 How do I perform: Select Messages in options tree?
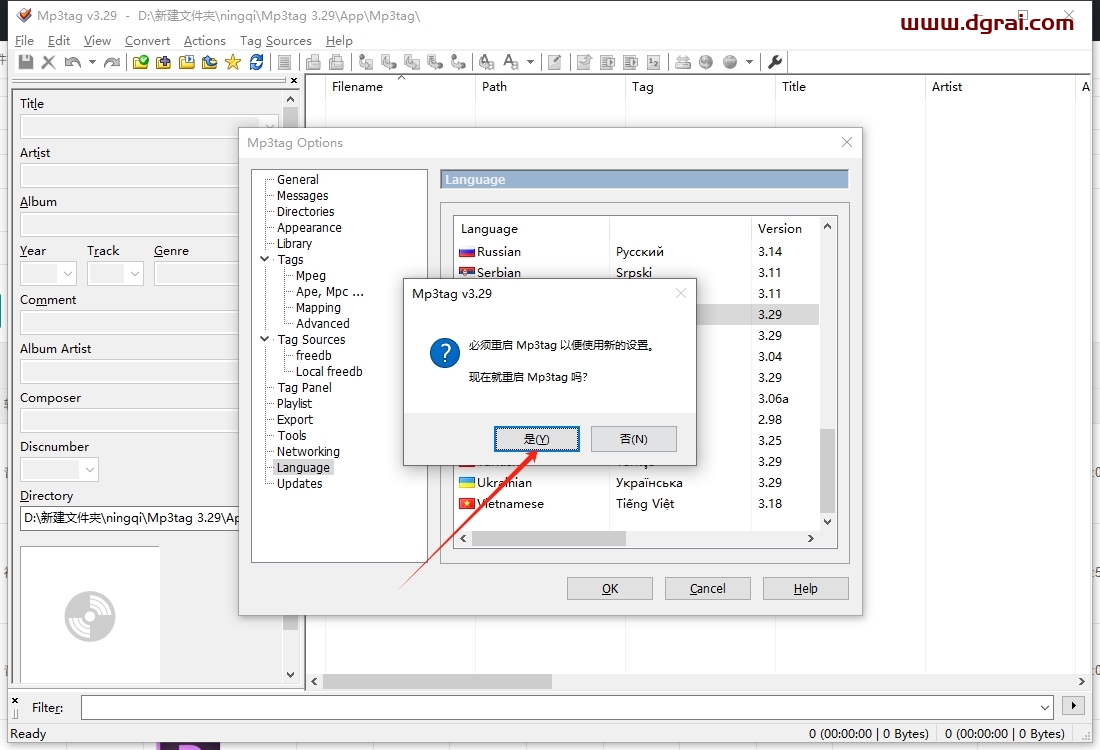(302, 196)
